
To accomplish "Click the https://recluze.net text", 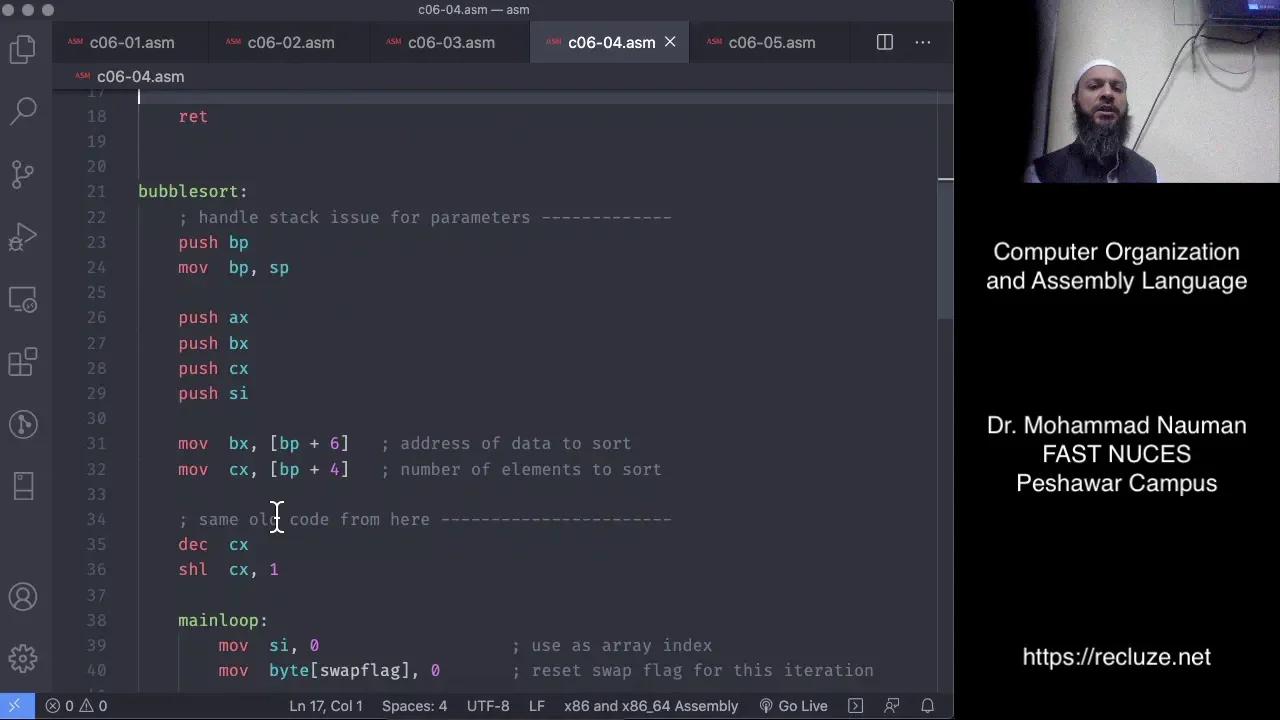I will [x=1116, y=657].
